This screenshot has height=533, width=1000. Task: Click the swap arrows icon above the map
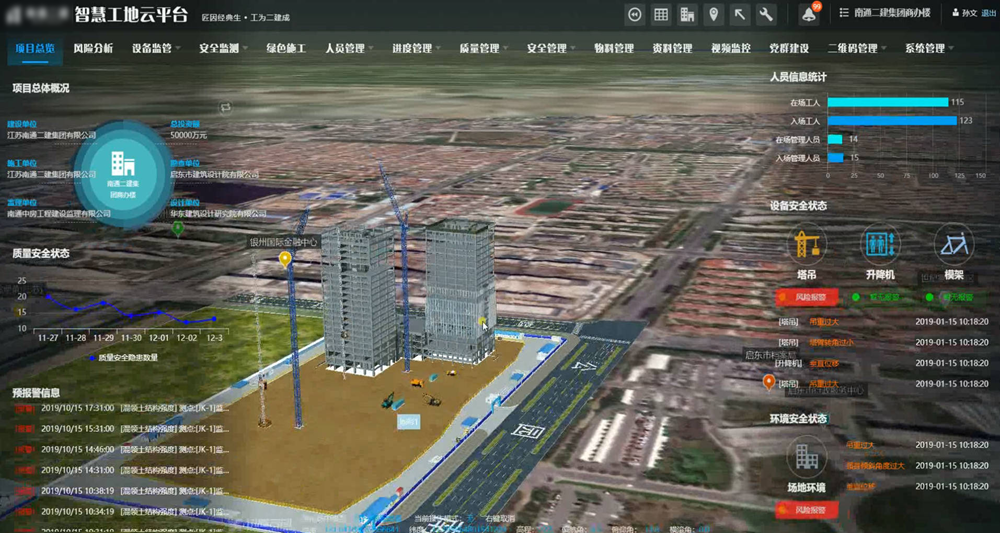tap(224, 108)
